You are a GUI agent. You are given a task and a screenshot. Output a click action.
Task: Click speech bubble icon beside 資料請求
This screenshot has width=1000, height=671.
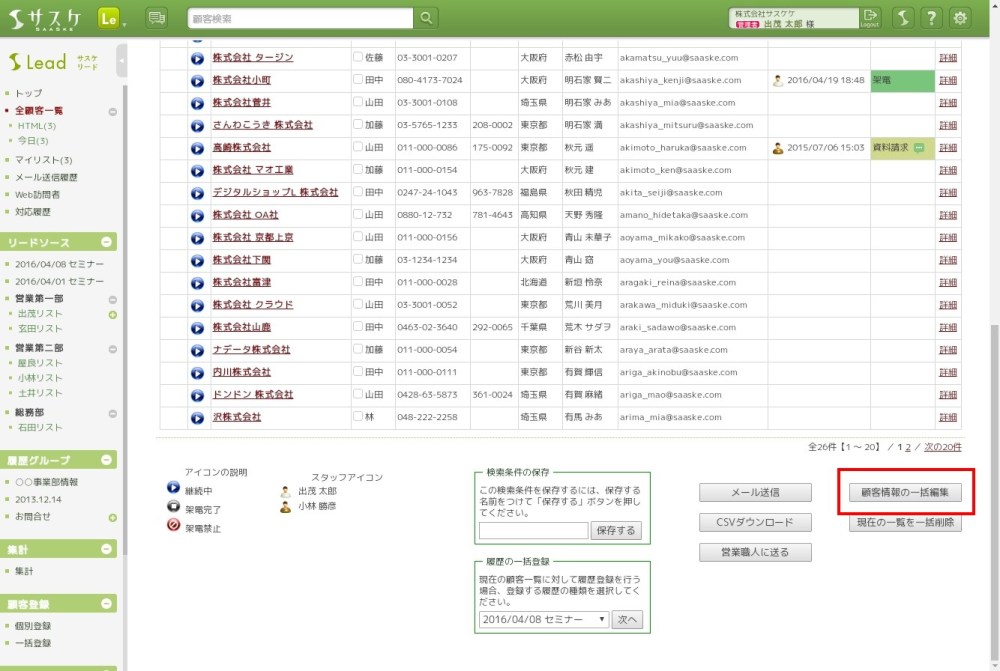pyautogui.click(x=918, y=148)
